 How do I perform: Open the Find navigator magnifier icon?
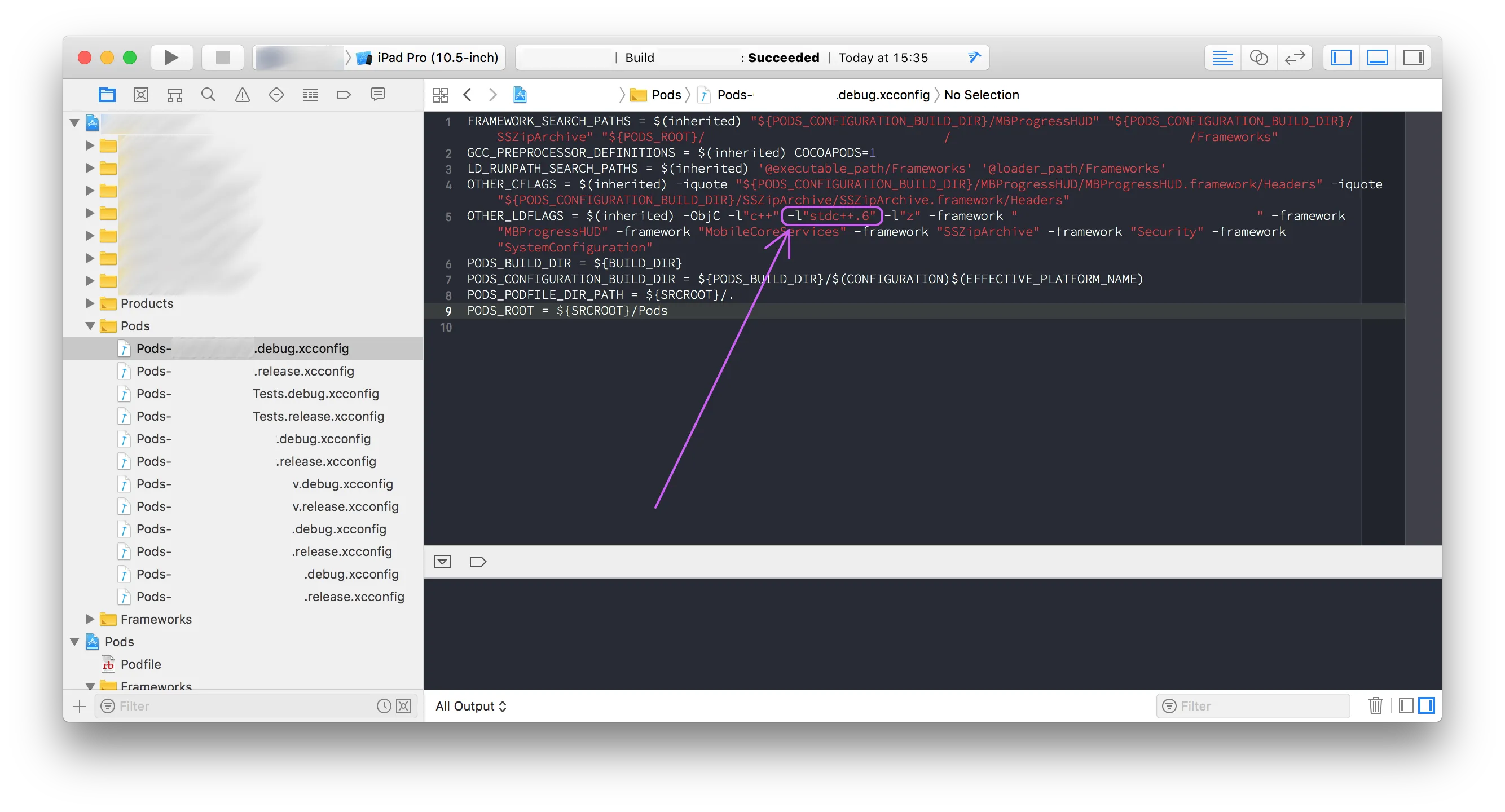[208, 95]
